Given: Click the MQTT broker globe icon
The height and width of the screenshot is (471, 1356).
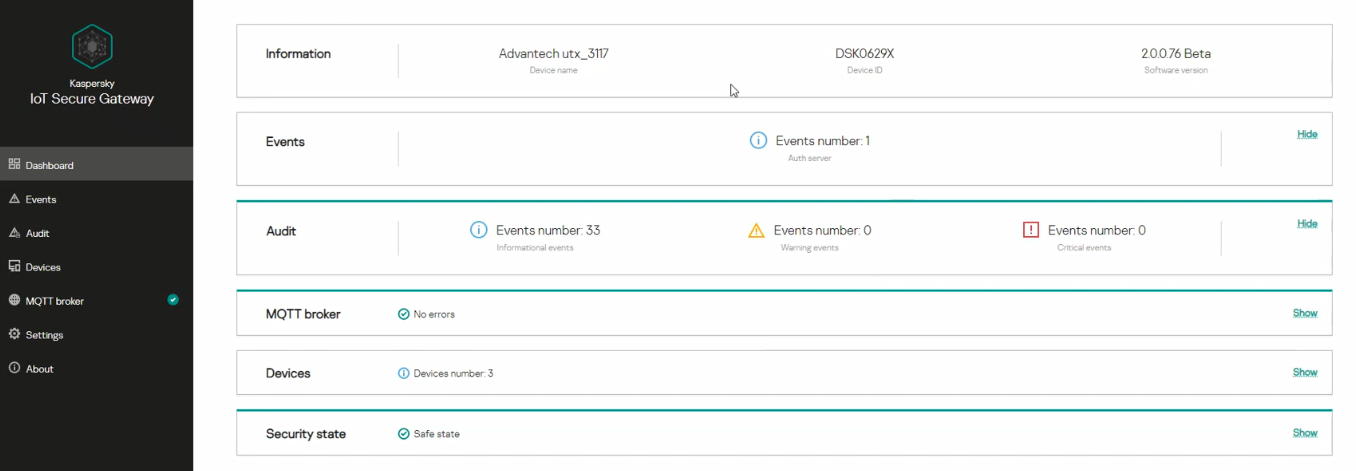Looking at the screenshot, I should 15,301.
